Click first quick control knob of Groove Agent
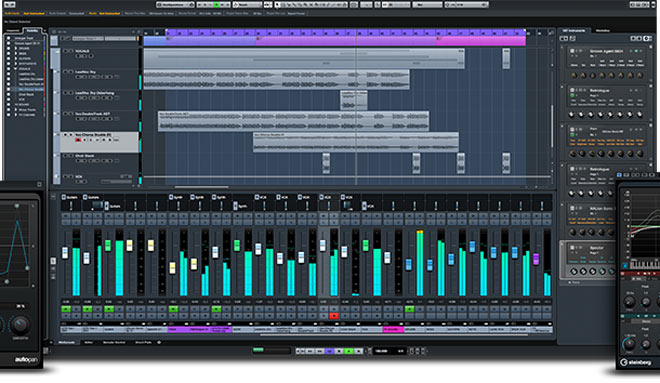The width and height of the screenshot is (660, 383). (573, 75)
